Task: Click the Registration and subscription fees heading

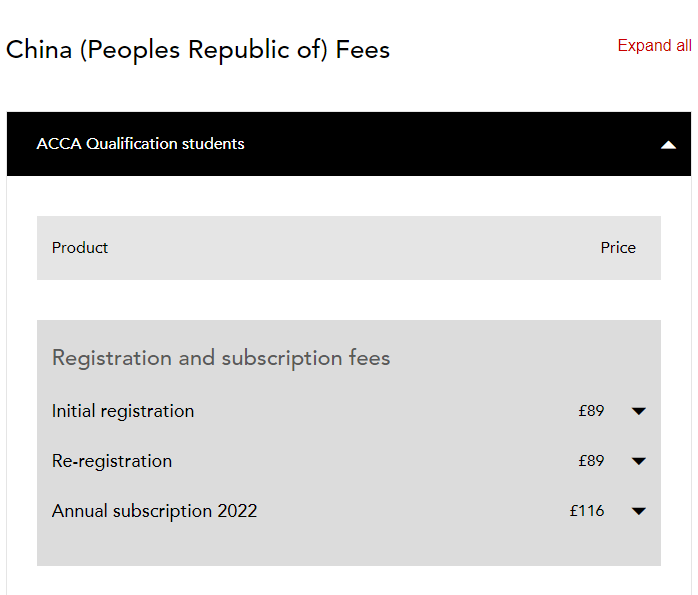Action: 221,358
